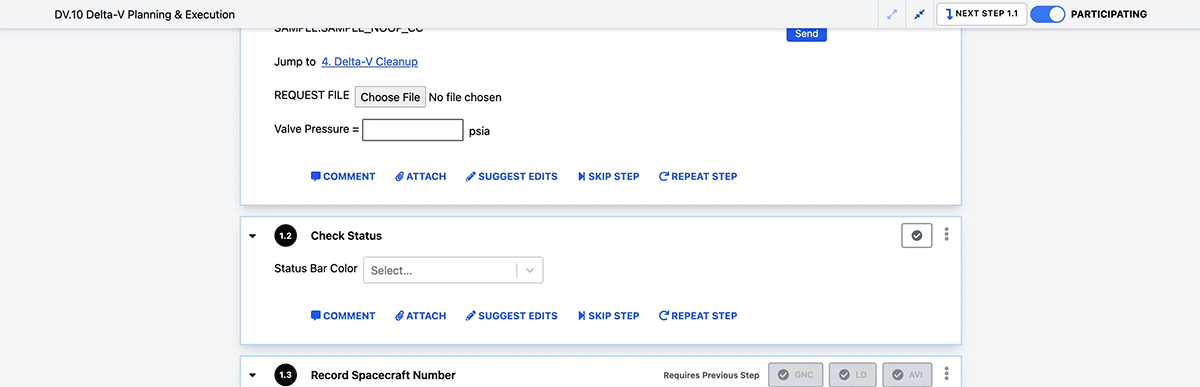Expand procedure view with expand-arrows icon
1200x387 pixels.
pos(892,15)
